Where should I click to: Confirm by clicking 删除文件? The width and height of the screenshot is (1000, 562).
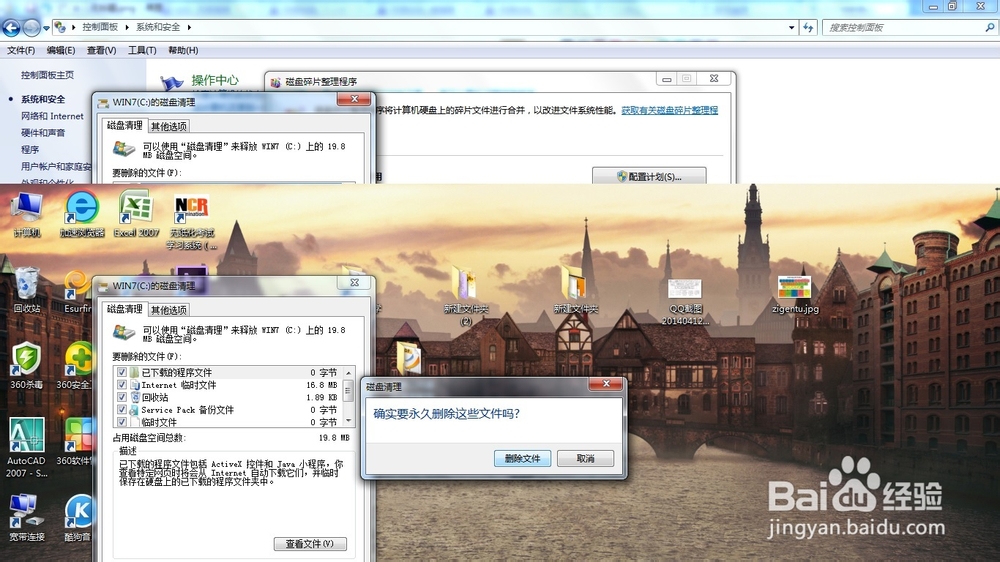click(x=522, y=459)
